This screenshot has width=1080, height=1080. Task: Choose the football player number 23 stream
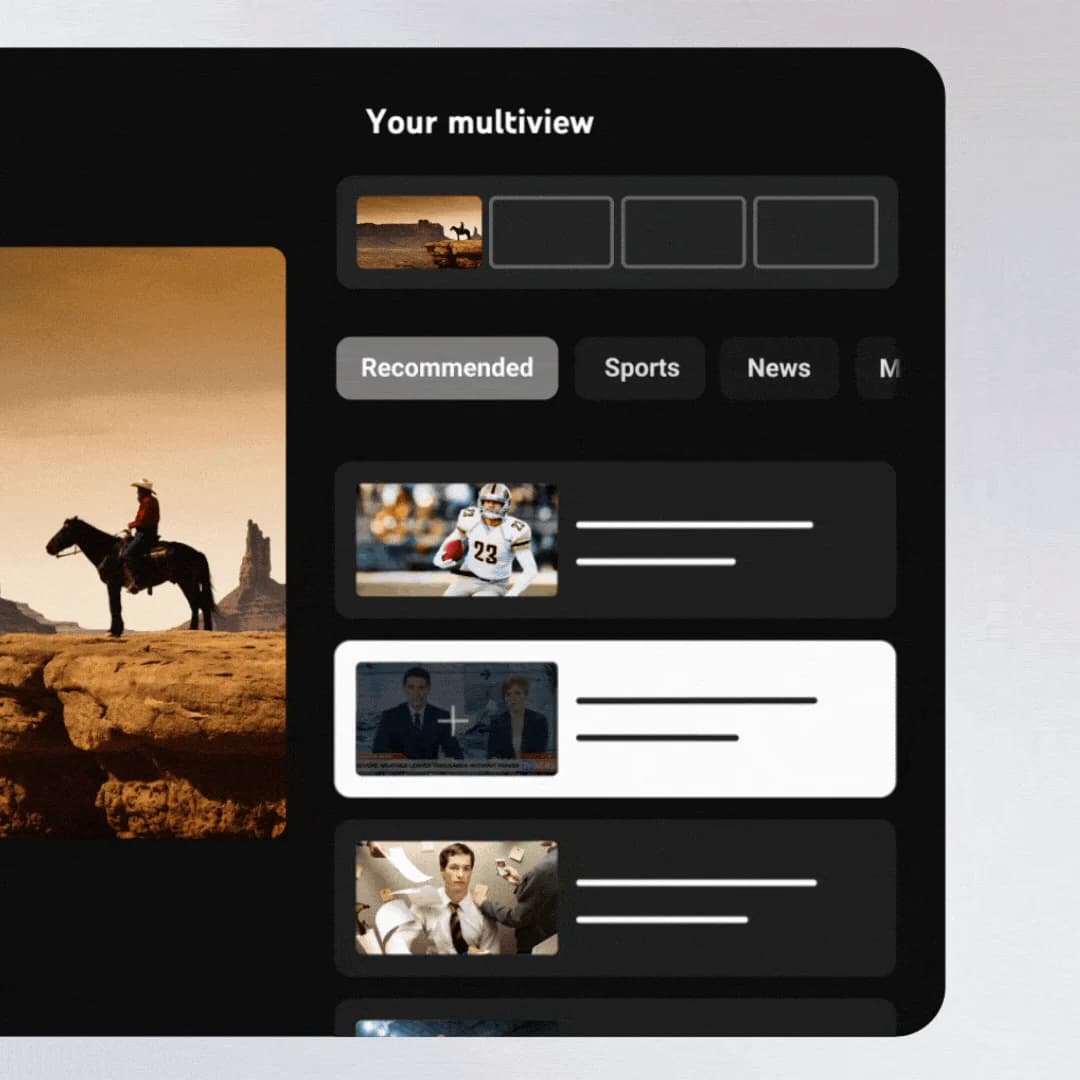pyautogui.click(x=615, y=540)
